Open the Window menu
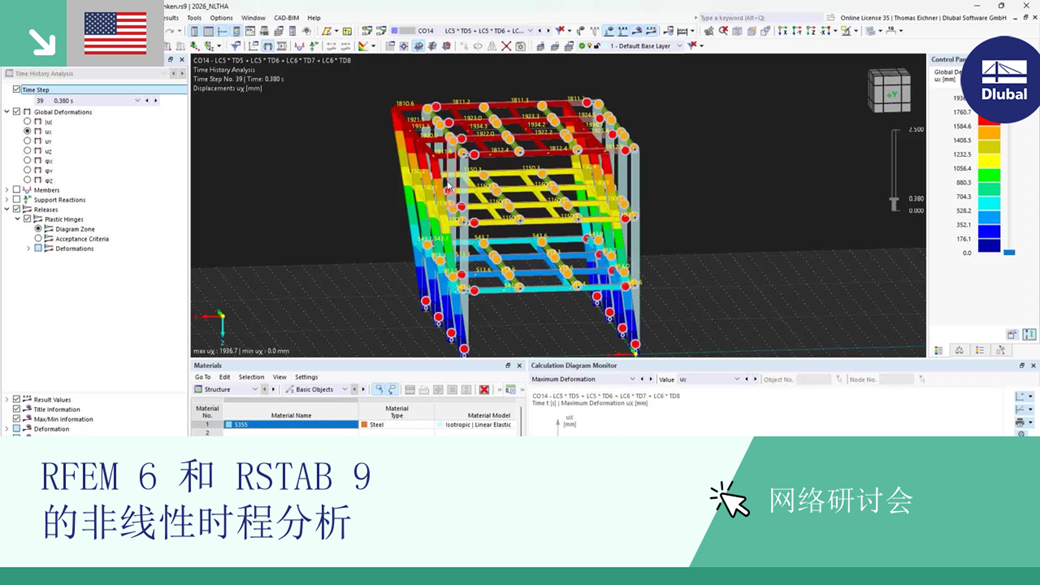 [253, 18]
